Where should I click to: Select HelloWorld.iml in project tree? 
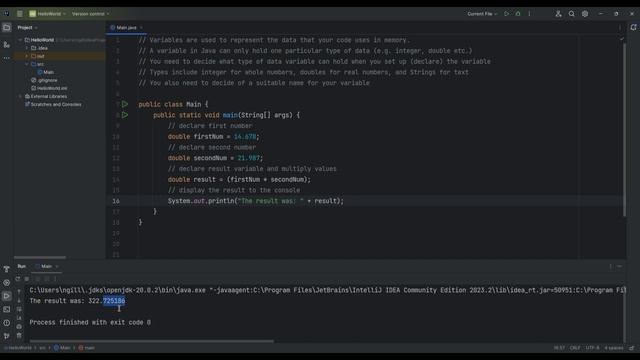[x=49, y=88]
